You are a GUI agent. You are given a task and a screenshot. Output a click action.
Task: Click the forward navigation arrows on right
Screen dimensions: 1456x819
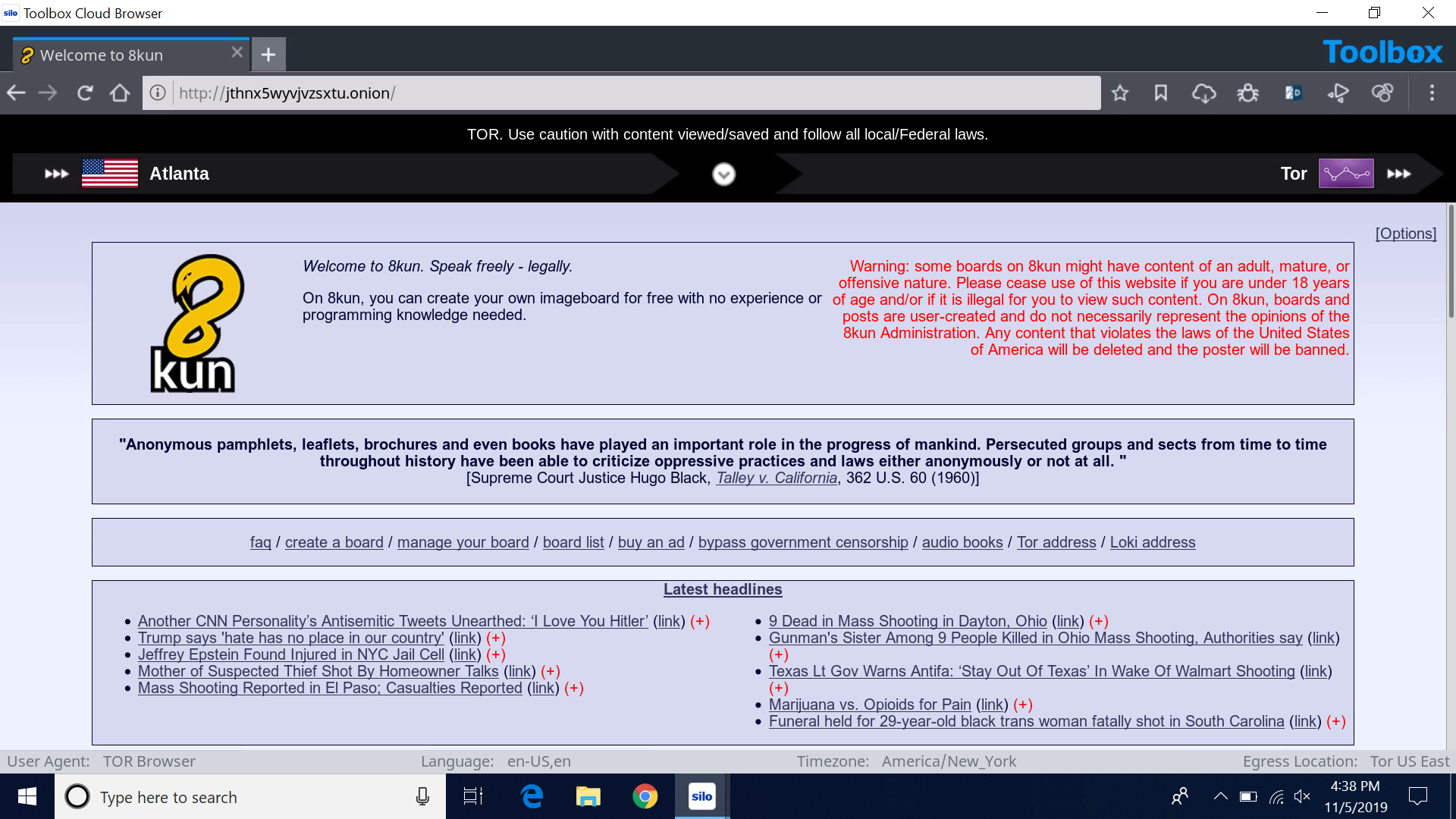[x=1398, y=173]
